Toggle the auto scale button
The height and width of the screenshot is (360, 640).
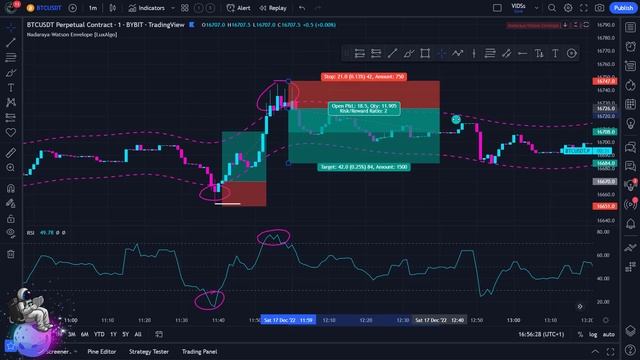[x=609, y=334]
